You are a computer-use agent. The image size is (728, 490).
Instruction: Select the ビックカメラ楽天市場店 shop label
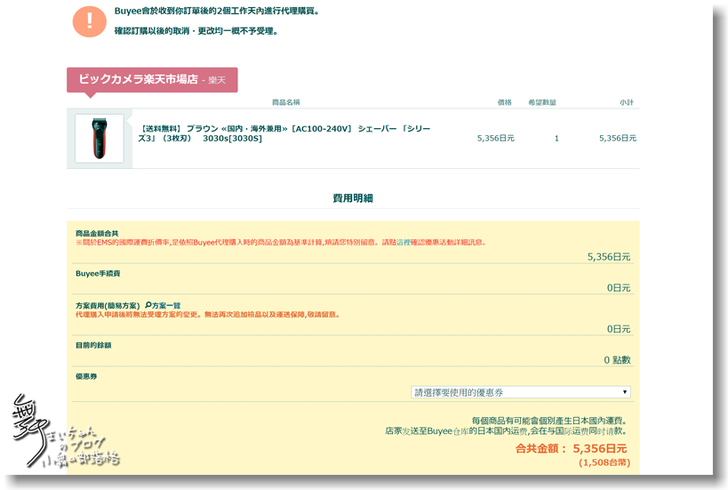click(x=152, y=79)
